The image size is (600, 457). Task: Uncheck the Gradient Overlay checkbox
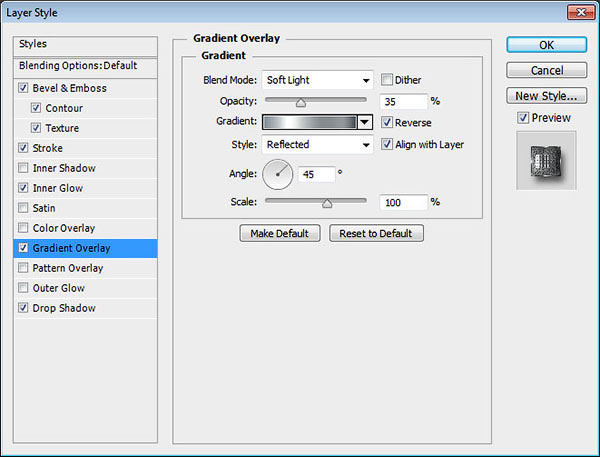pyautogui.click(x=23, y=248)
